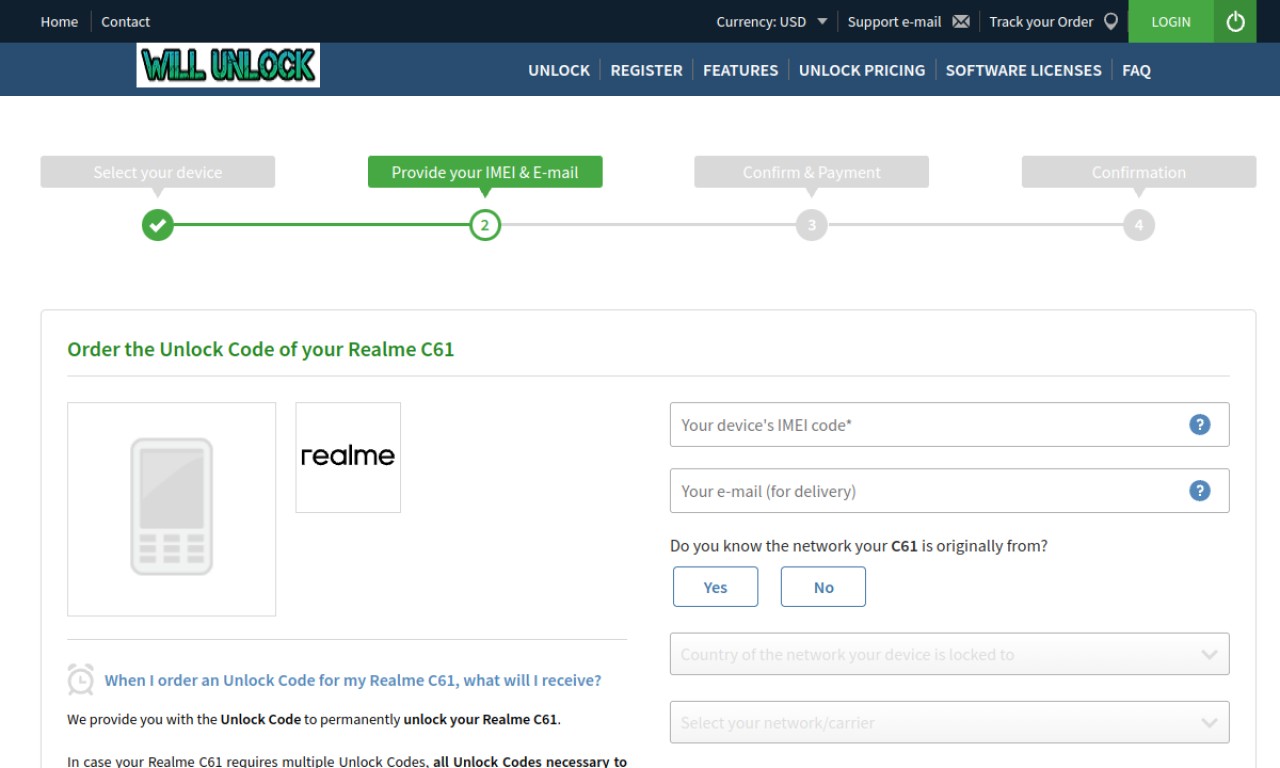This screenshot has height=768, width=1280.
Task: Open the SOFTWARE LICENSES menu item
Action: pos(1023,70)
